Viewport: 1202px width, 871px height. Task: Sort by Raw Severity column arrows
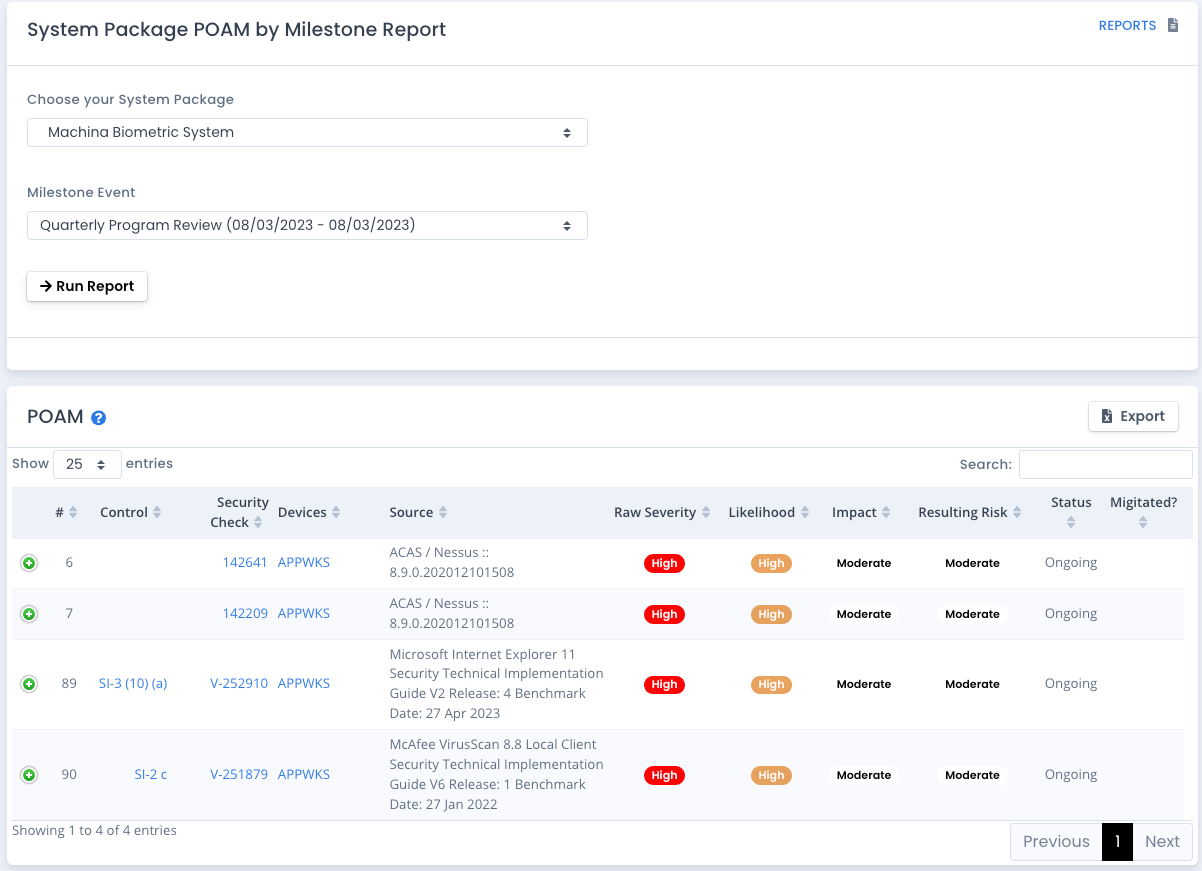pos(706,513)
